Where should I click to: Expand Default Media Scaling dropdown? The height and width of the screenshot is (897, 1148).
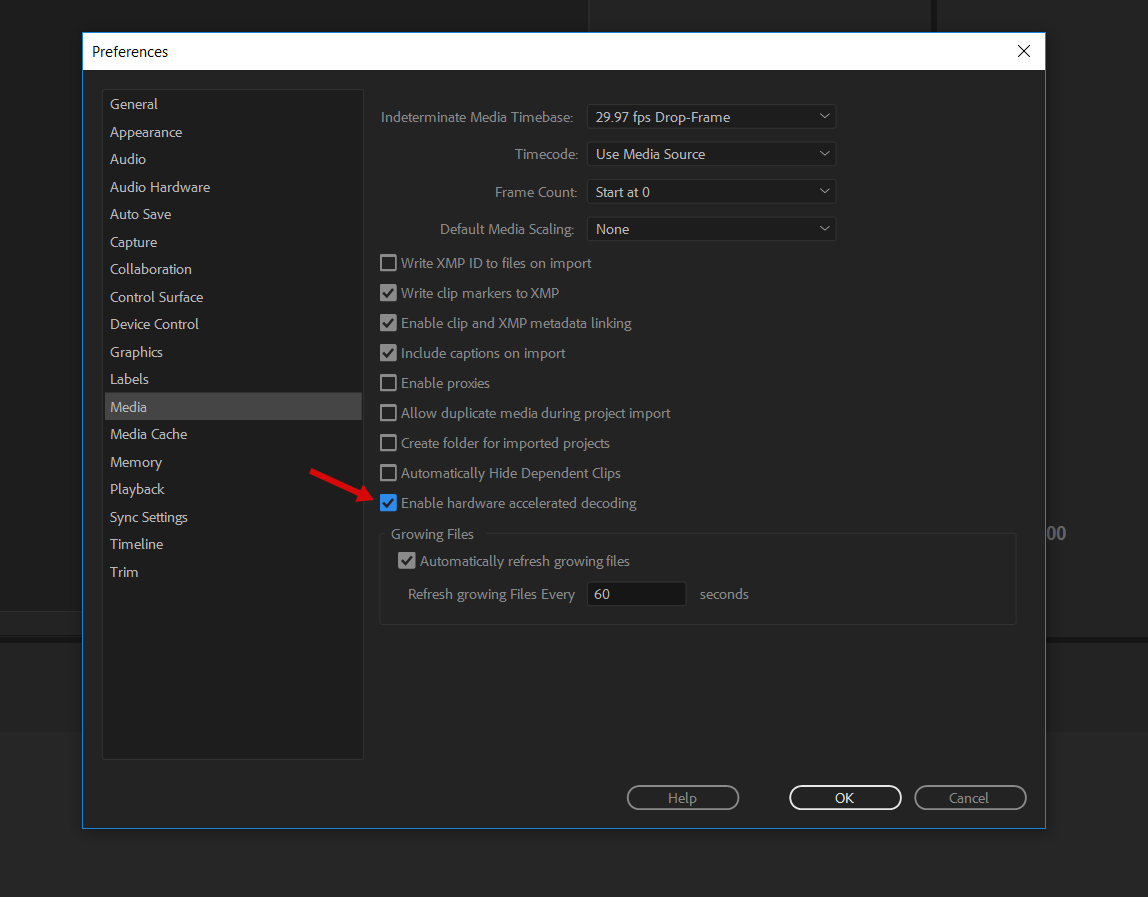[x=711, y=229]
